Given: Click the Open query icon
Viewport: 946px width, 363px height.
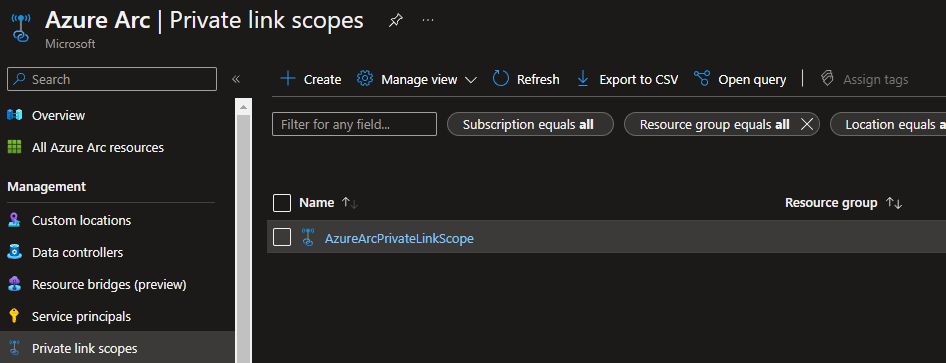Looking at the screenshot, I should click(702, 79).
